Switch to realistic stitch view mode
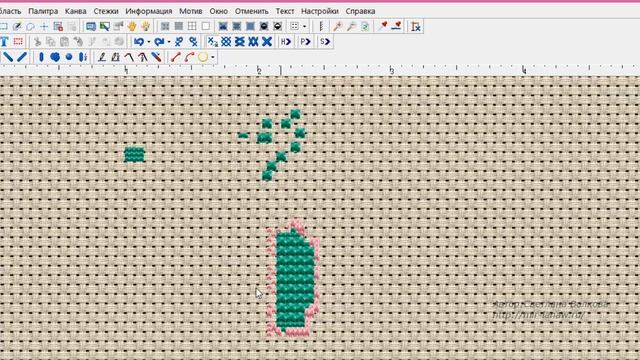The width and height of the screenshot is (640, 360). [x=165, y=27]
